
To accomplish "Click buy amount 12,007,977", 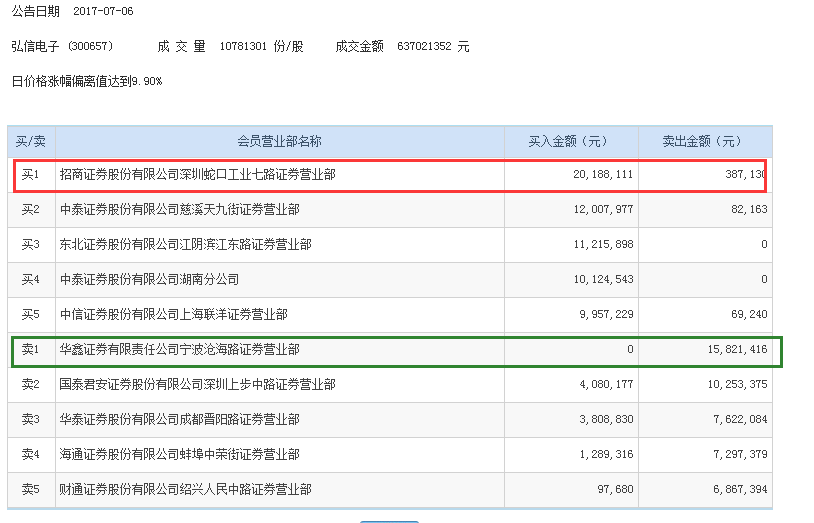I will (x=603, y=209).
